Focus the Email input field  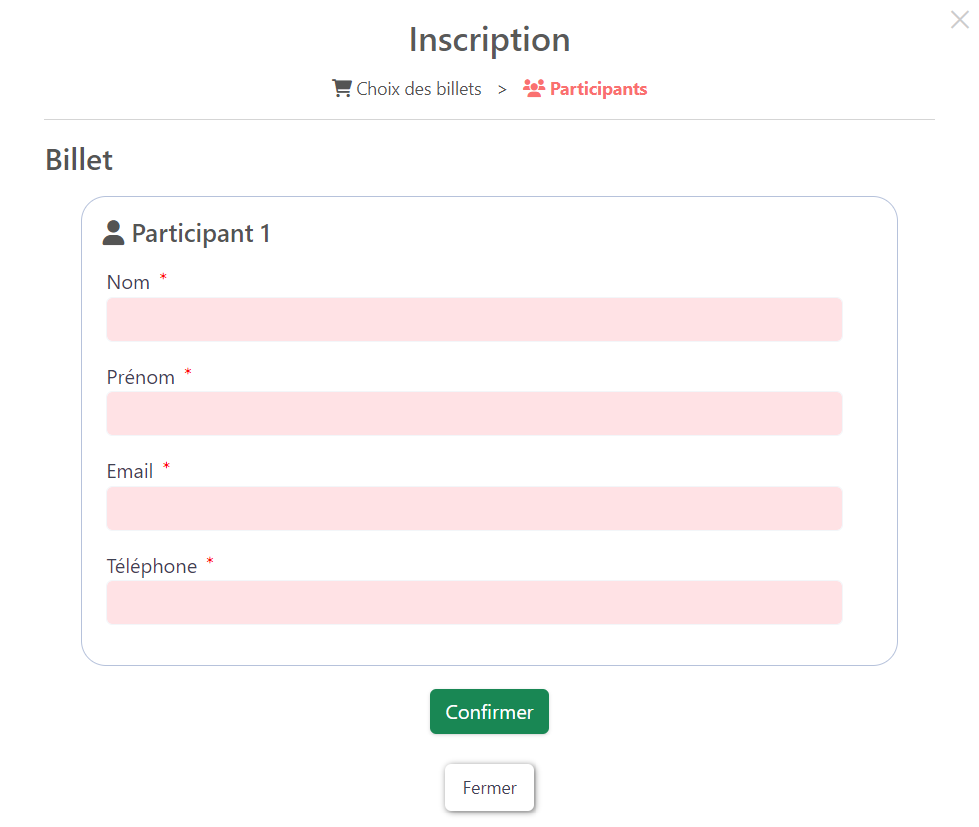[x=474, y=508]
